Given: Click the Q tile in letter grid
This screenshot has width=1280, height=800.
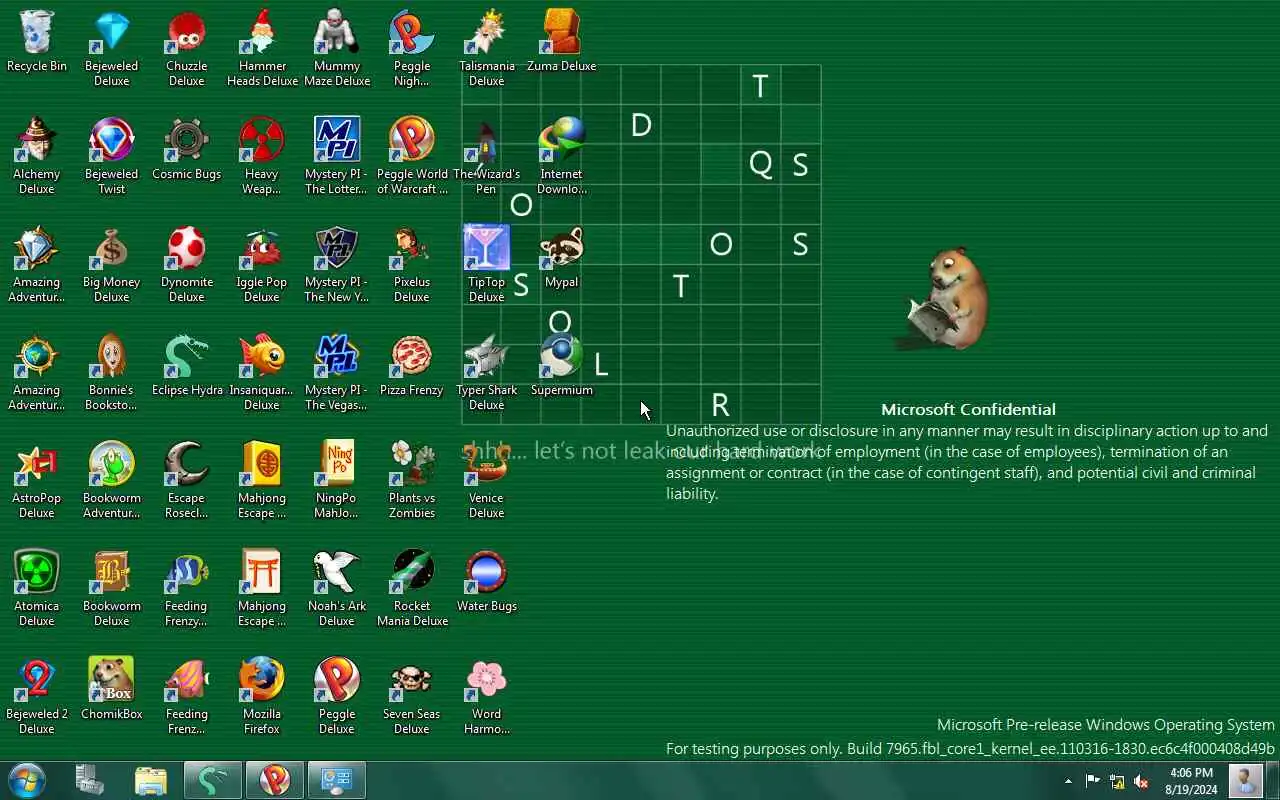Looking at the screenshot, I should click(x=761, y=164).
